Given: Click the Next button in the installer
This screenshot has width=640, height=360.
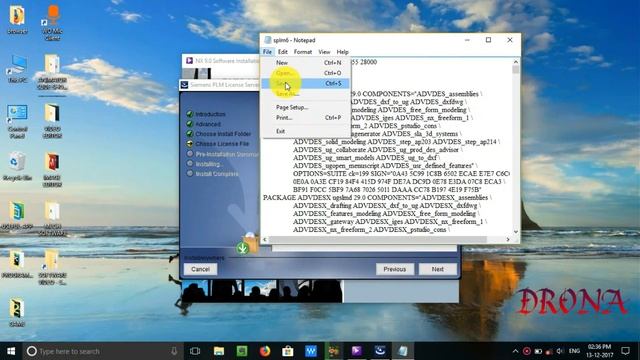Looking at the screenshot, I should coord(438,269).
